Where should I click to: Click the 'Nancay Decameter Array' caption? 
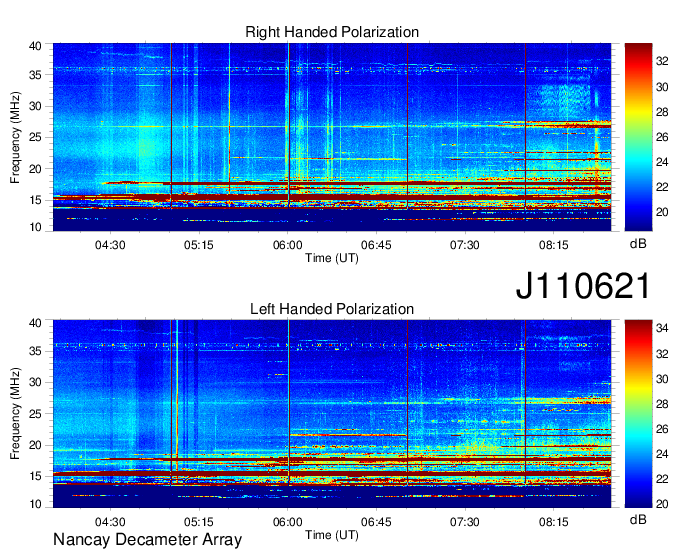coord(147,540)
